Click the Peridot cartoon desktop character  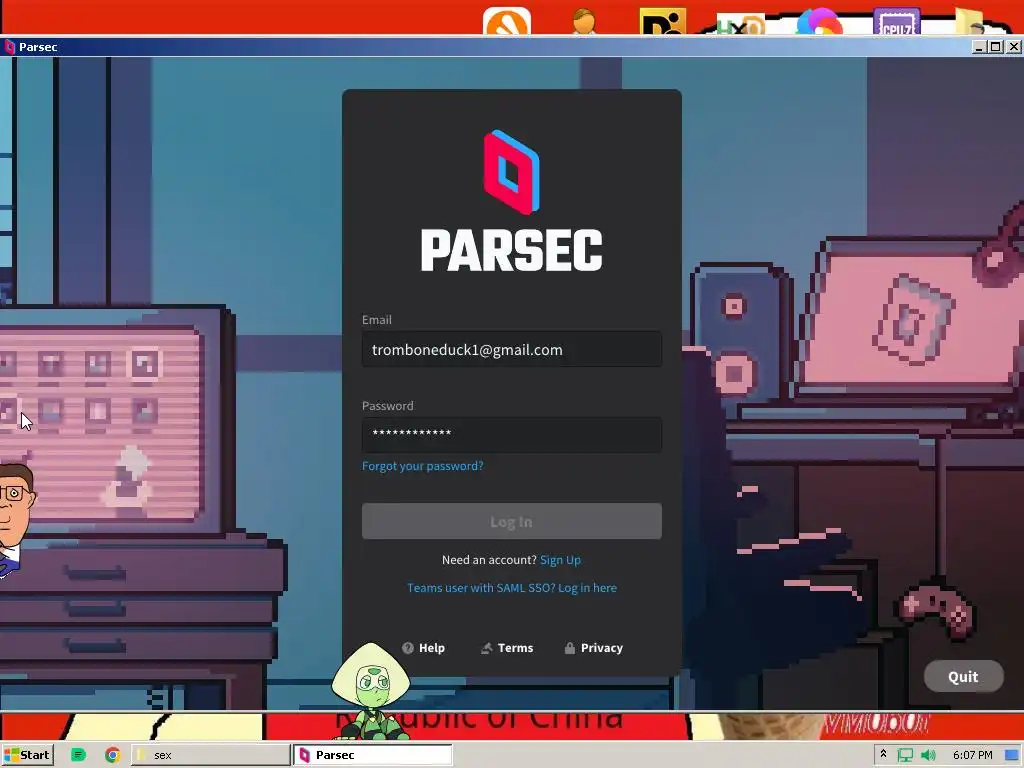tap(371, 691)
